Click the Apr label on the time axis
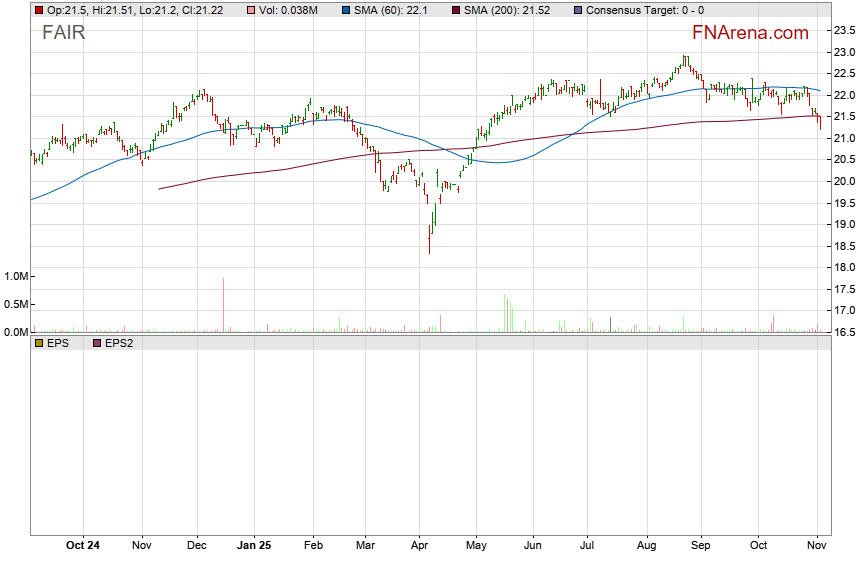 coord(420,546)
